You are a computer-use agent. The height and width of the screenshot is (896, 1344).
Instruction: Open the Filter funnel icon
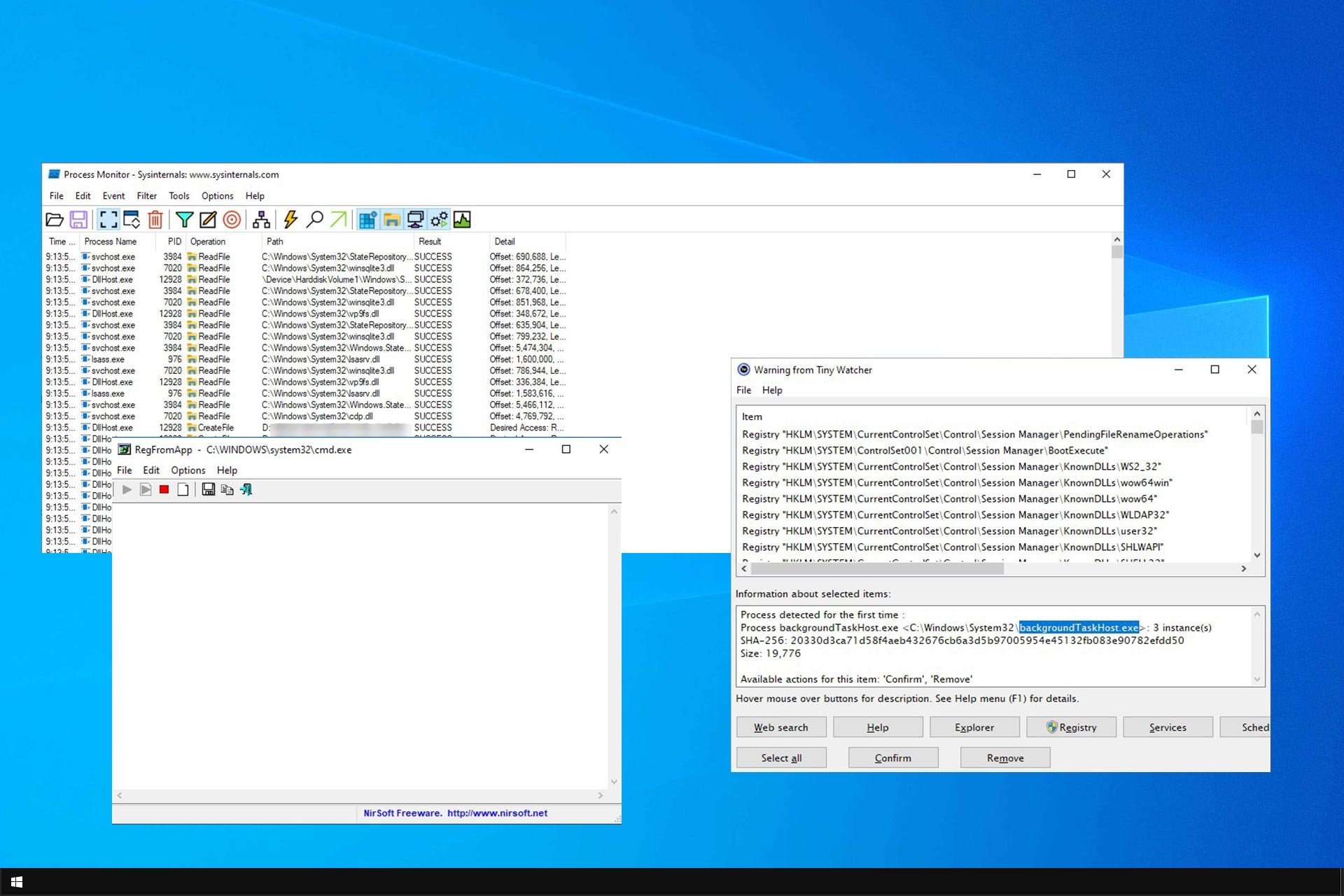184,220
